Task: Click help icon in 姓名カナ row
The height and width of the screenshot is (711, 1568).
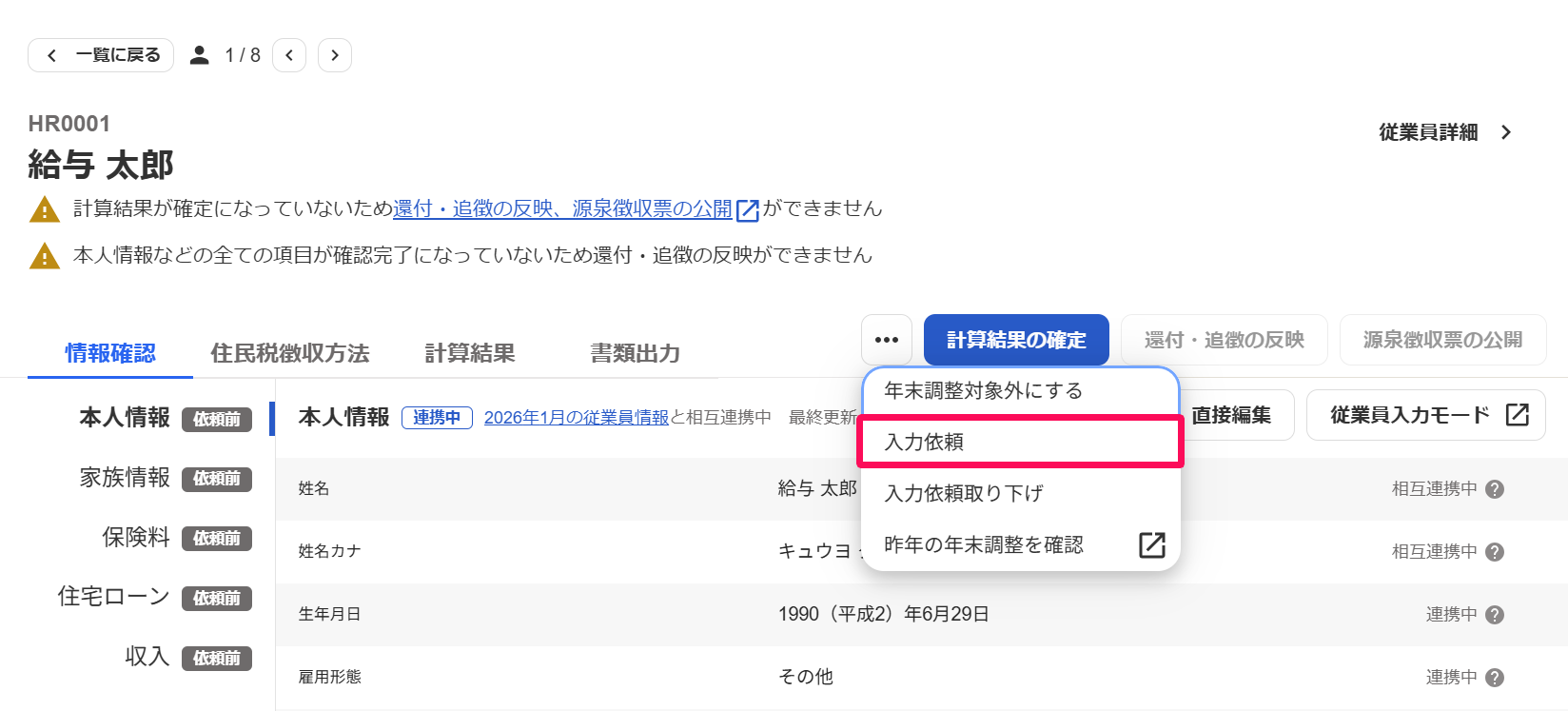Action: (x=1495, y=552)
